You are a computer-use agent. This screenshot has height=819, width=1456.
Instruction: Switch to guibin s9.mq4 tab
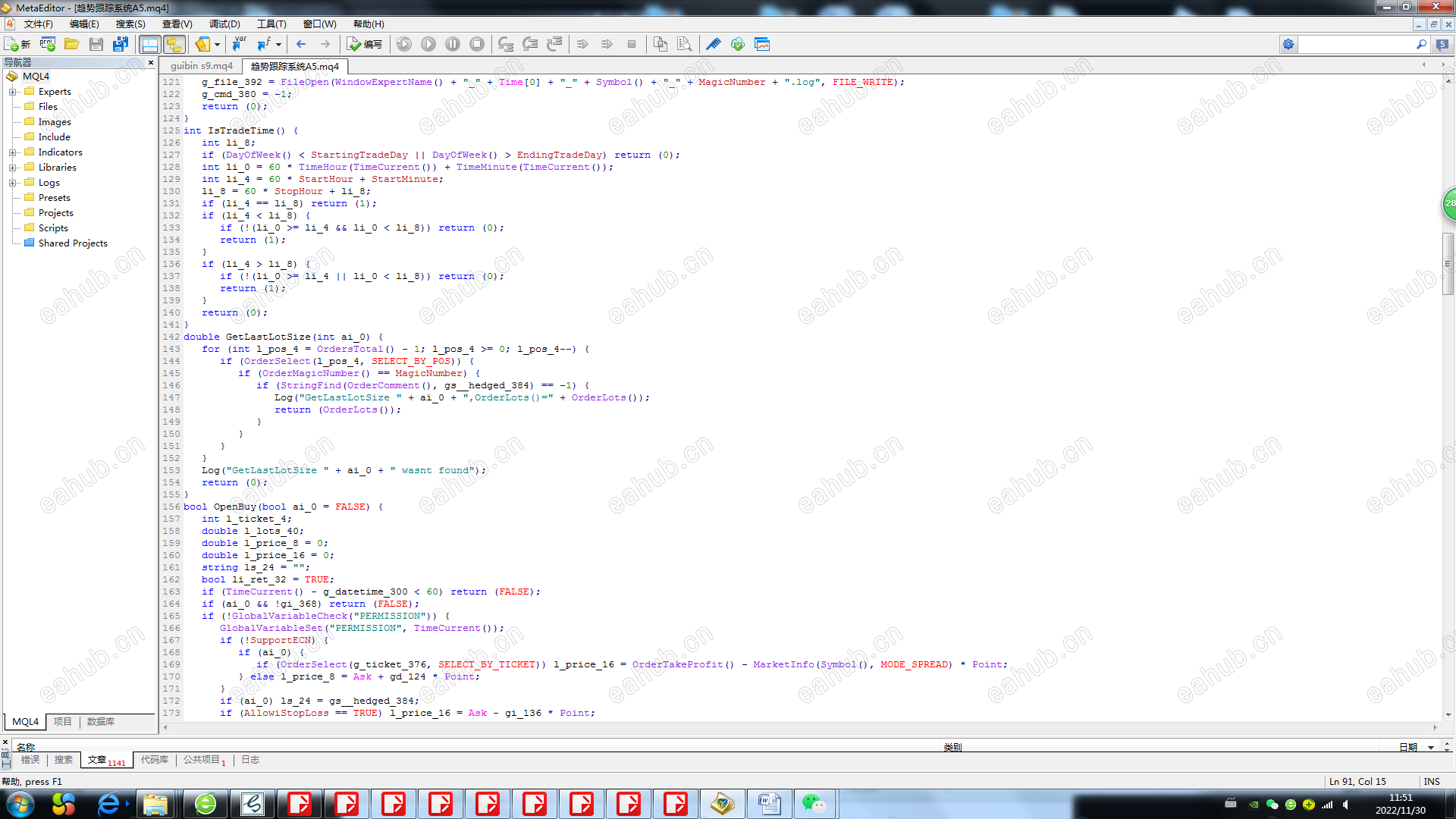pos(202,66)
